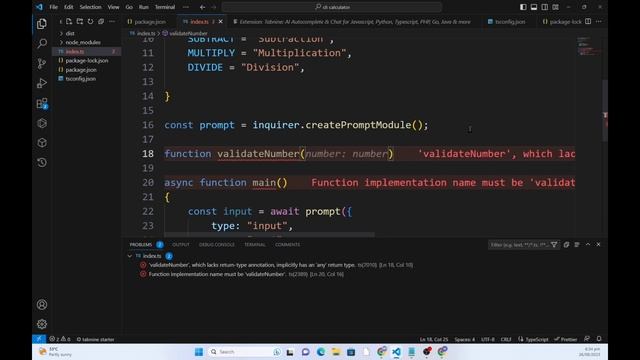Open the Explorer view in activity bar
This screenshot has height=360, width=640.
42,24
